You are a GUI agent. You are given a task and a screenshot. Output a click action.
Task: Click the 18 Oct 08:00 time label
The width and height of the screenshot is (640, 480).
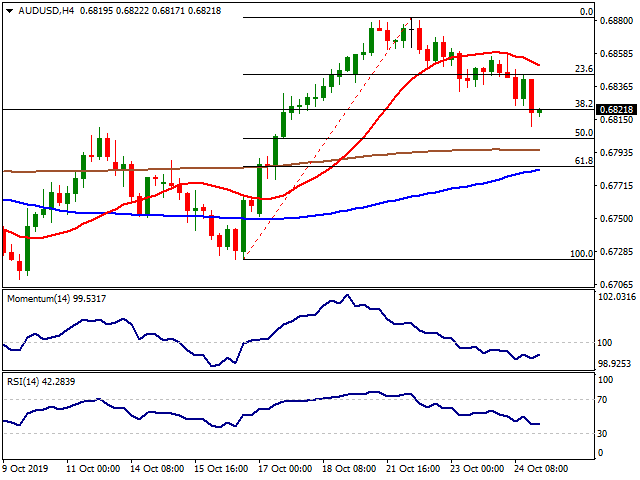click(x=349, y=469)
